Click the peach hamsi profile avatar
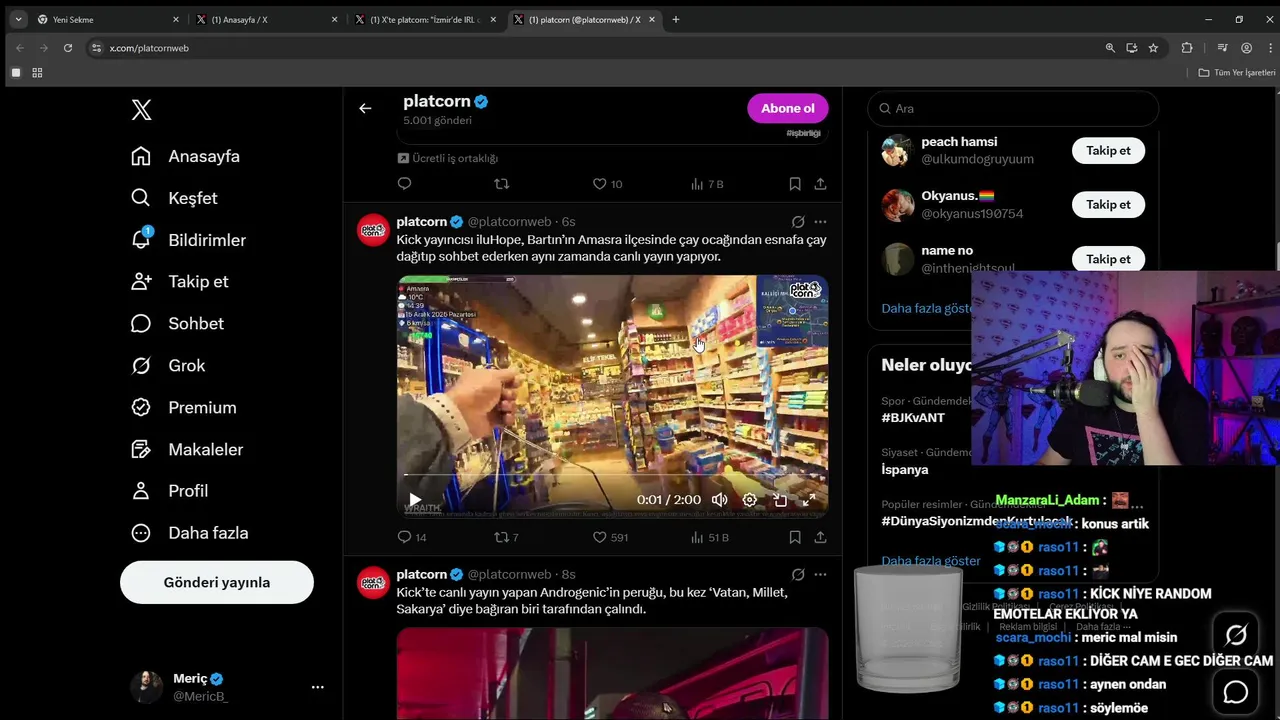This screenshot has height=720, width=1280. tap(897, 150)
